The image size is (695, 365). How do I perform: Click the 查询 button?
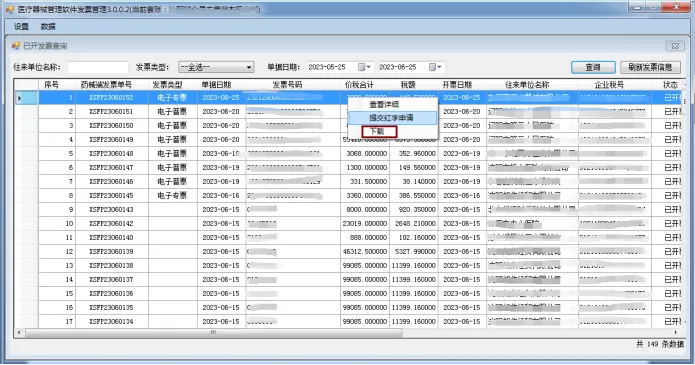(x=593, y=67)
